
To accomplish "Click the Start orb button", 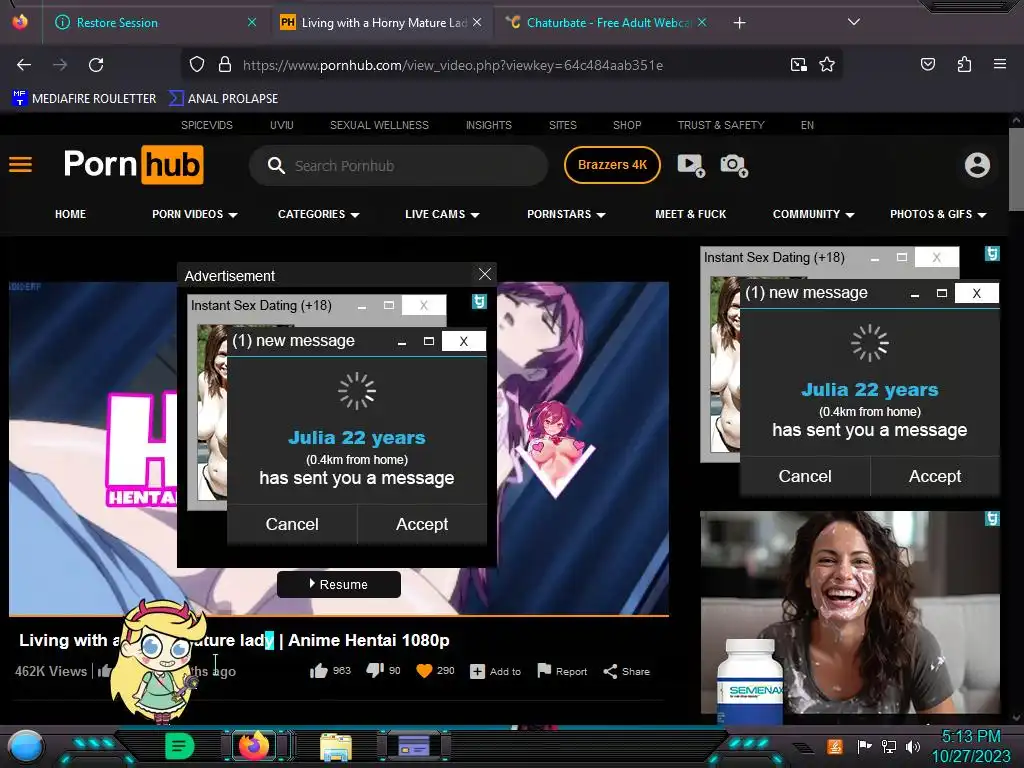I will [25, 747].
